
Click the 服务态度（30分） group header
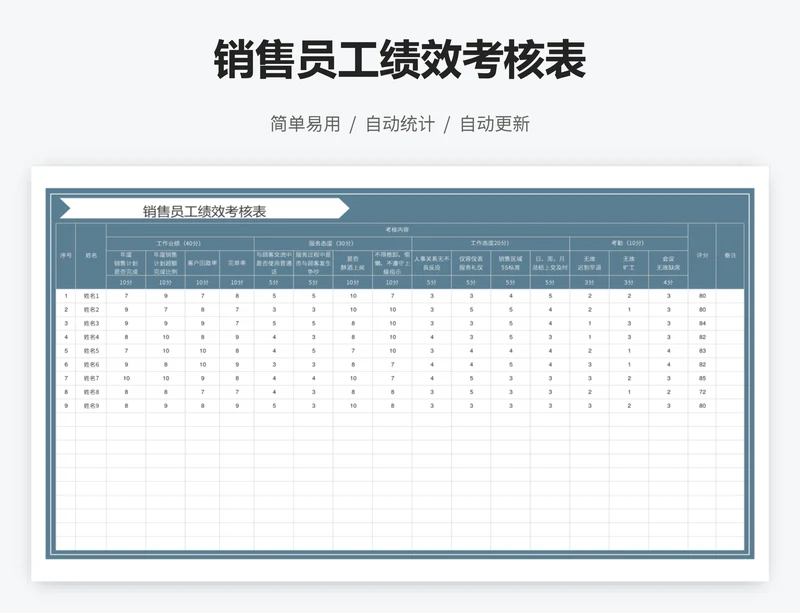tap(332, 243)
